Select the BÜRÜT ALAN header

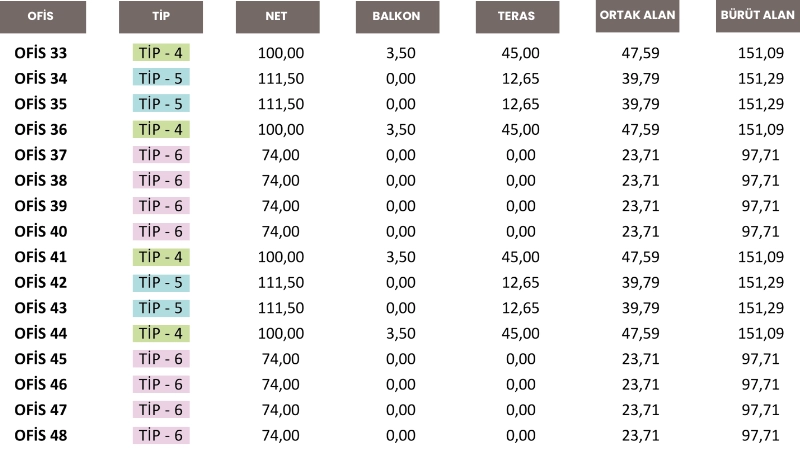pos(757,16)
